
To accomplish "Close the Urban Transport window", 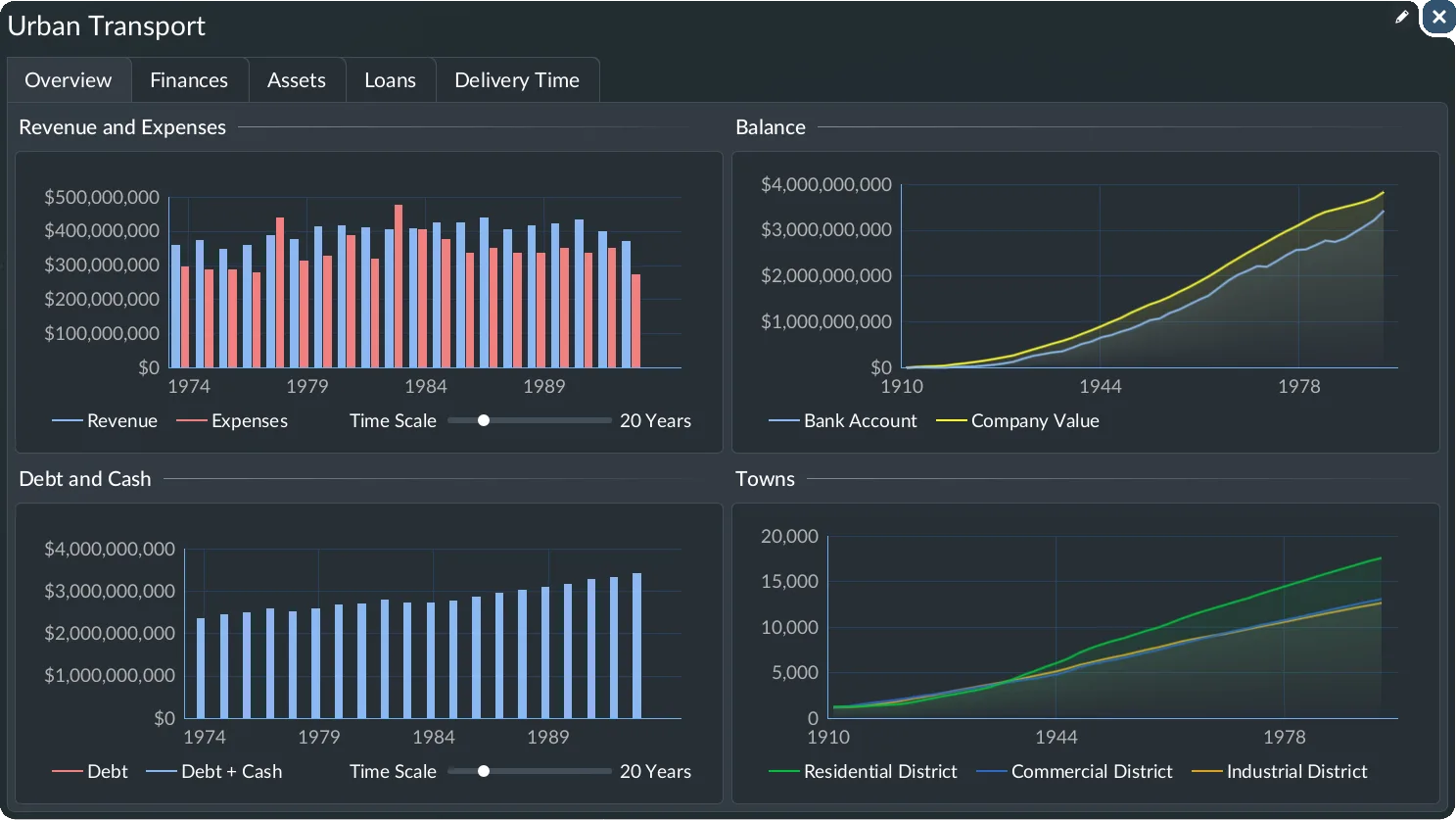I will coord(1438,17).
